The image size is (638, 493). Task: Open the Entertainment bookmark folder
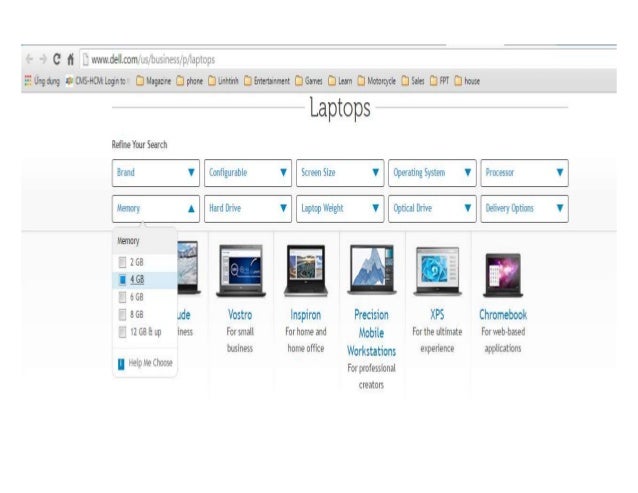click(x=267, y=81)
